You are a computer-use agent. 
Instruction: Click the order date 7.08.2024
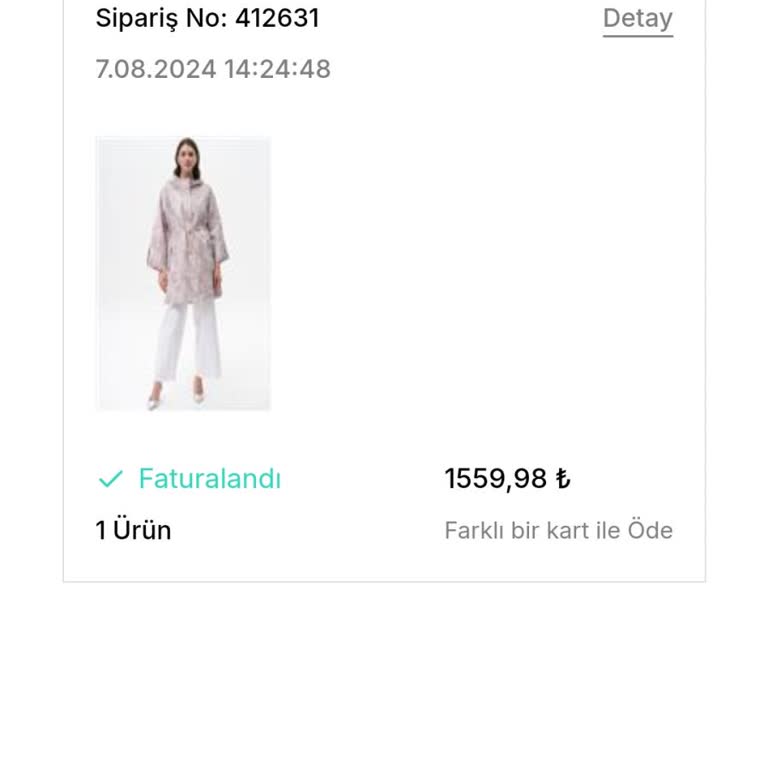[156, 69]
